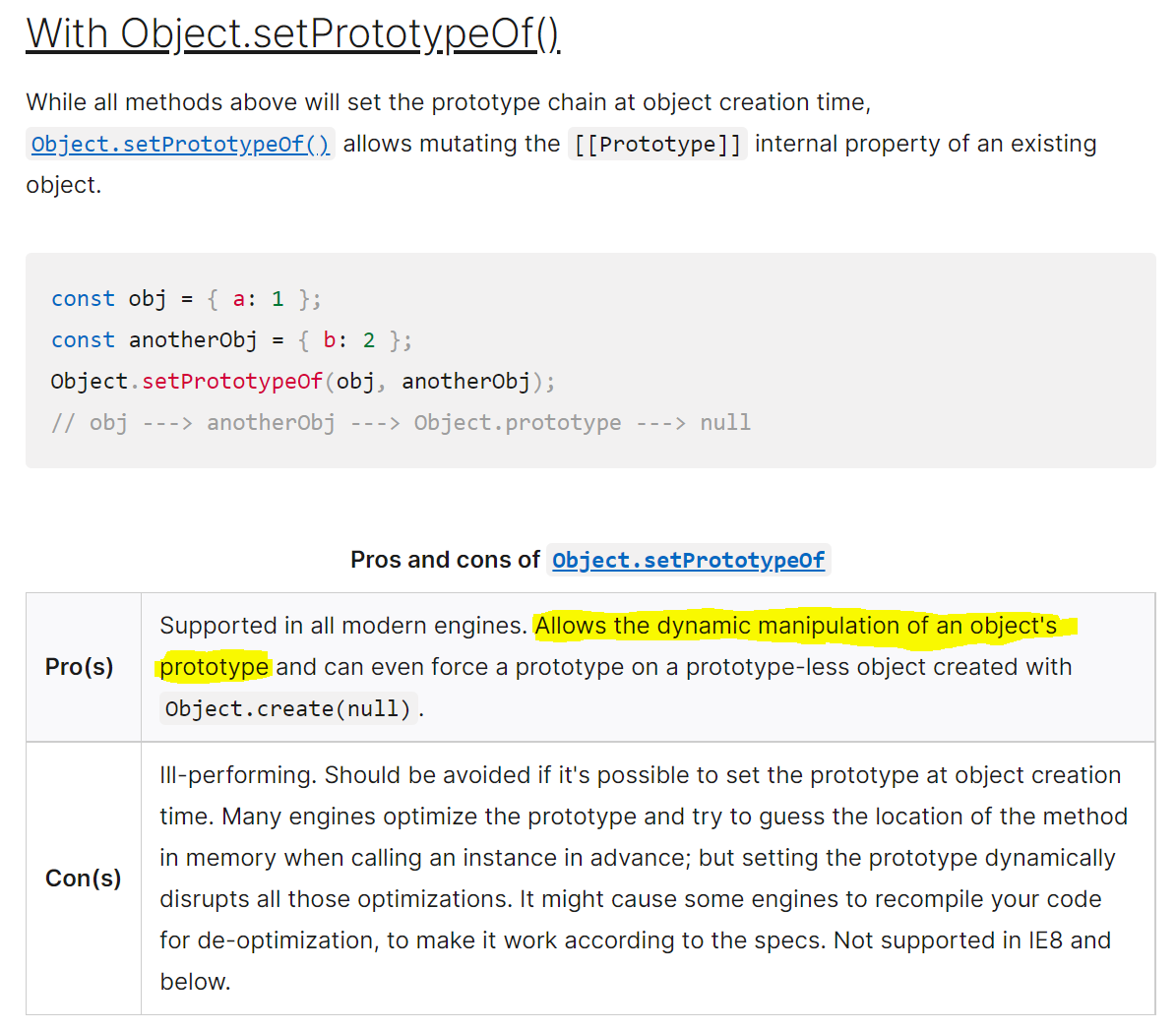Click the [[Prototype]] inline code
1176x1030 pixels.
tap(657, 144)
